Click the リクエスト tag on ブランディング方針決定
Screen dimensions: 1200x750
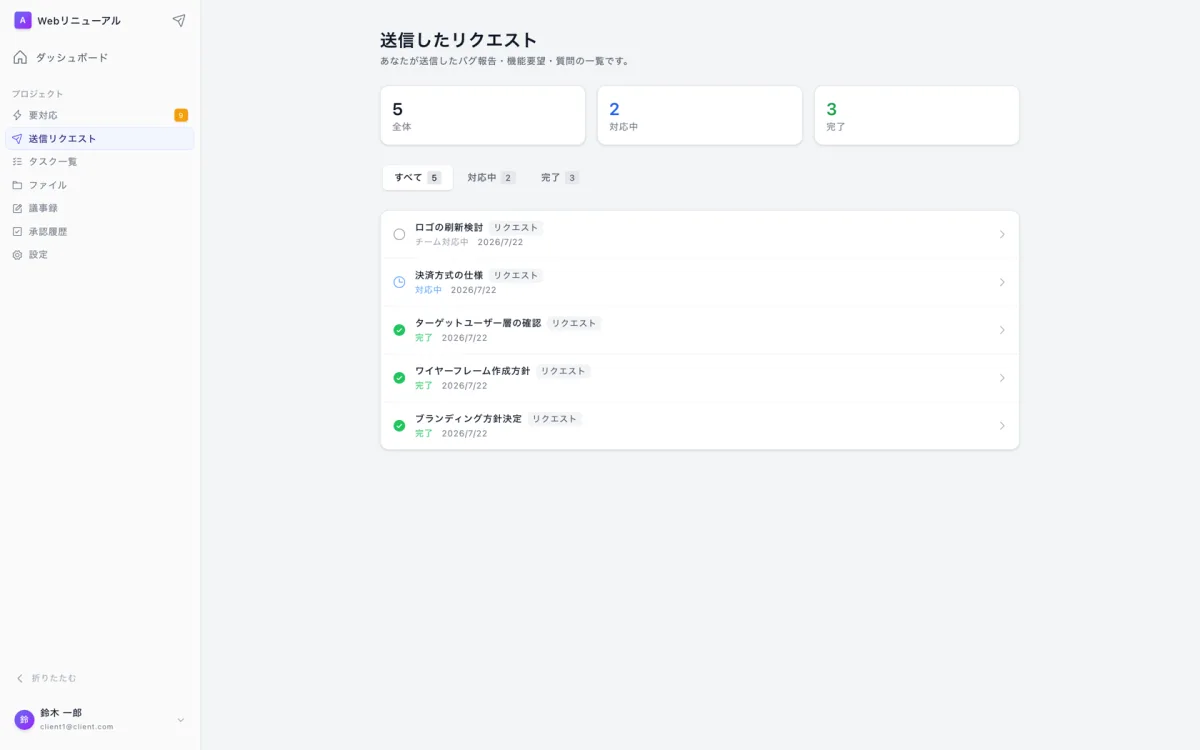tap(555, 419)
